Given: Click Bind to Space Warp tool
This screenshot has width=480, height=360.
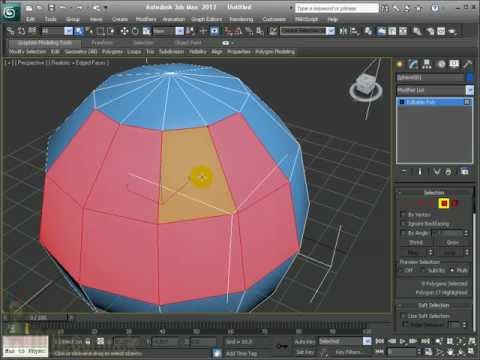Looking at the screenshot, I should (x=32, y=31).
